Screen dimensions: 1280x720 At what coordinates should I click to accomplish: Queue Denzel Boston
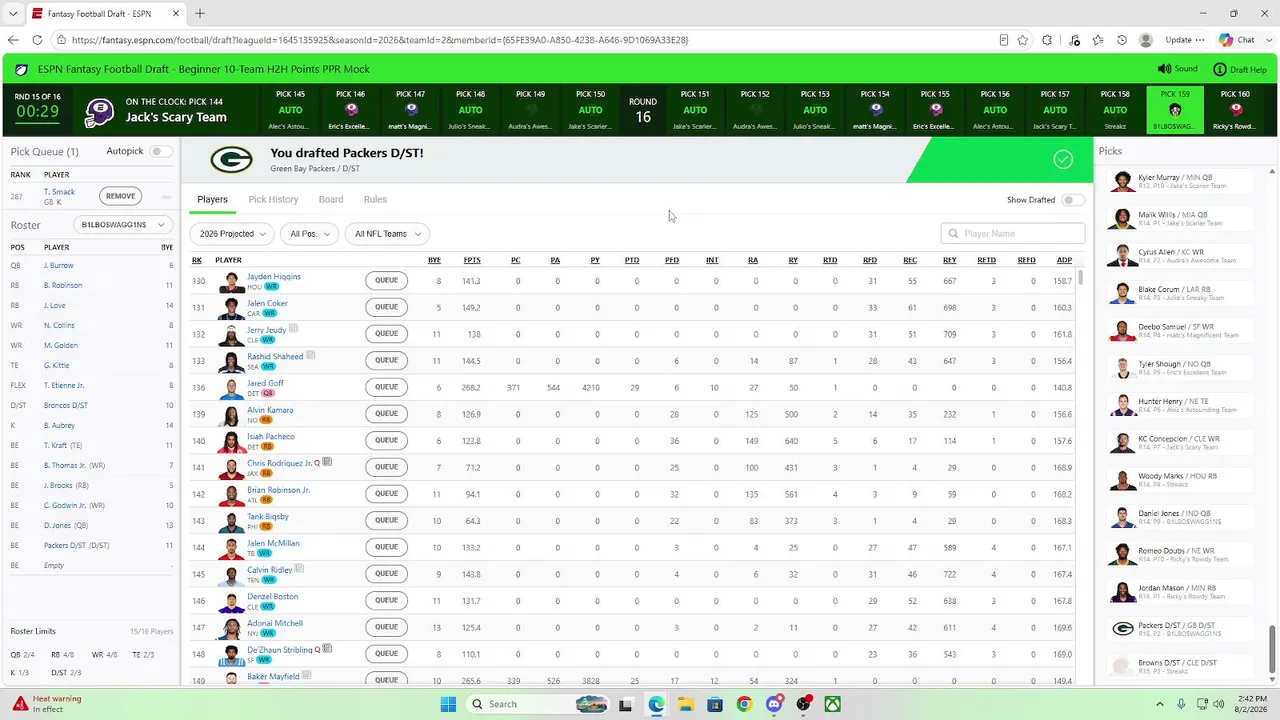click(386, 600)
